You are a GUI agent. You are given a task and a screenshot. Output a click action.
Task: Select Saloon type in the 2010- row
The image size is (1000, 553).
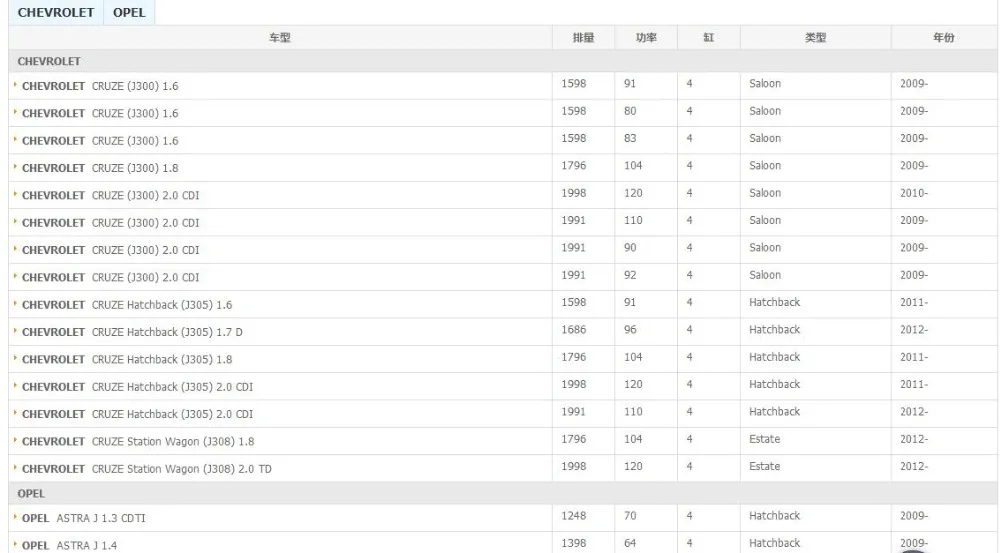(x=765, y=193)
